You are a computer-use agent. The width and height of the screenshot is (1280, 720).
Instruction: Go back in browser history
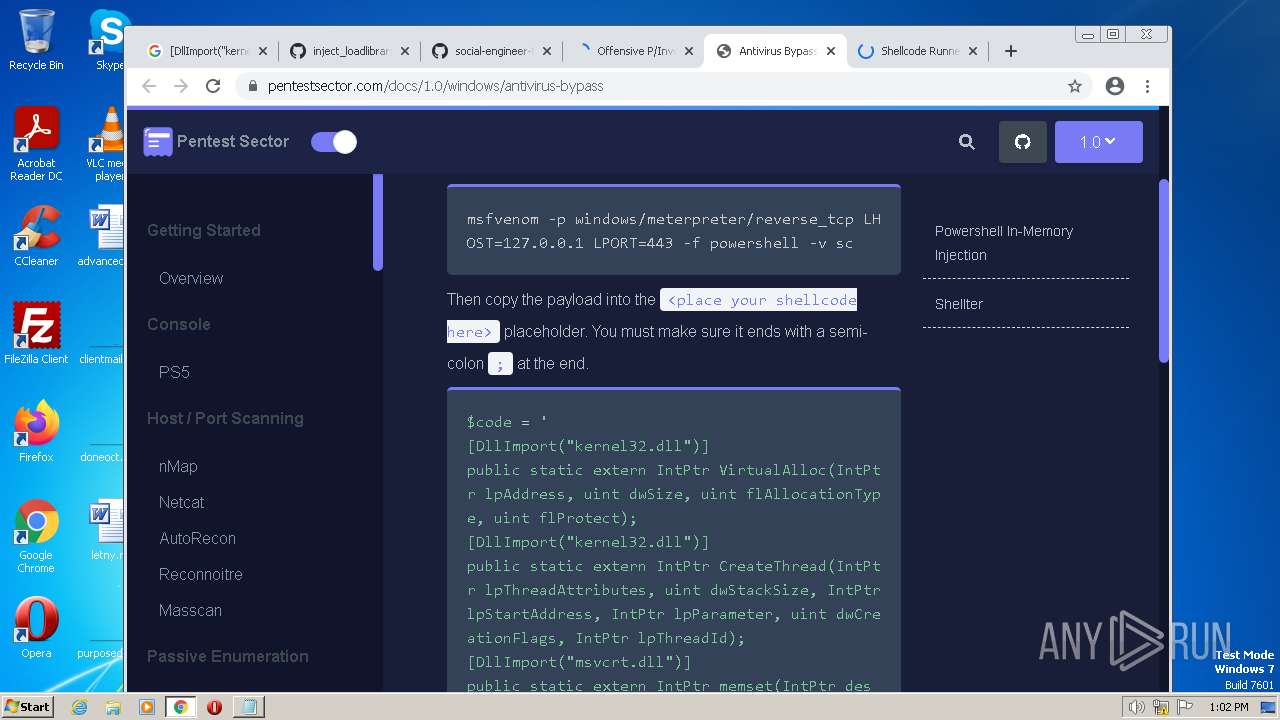click(x=149, y=86)
